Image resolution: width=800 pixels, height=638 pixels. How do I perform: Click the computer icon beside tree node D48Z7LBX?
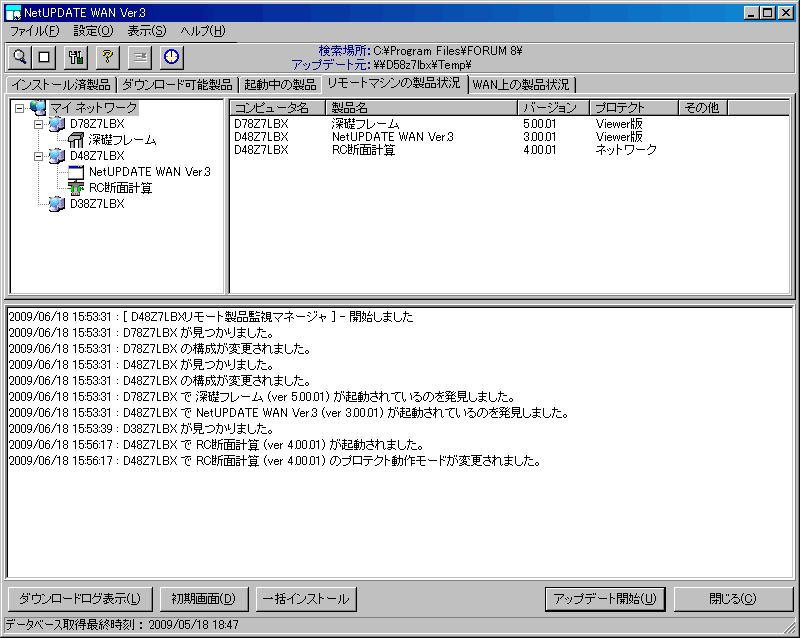coord(57,156)
